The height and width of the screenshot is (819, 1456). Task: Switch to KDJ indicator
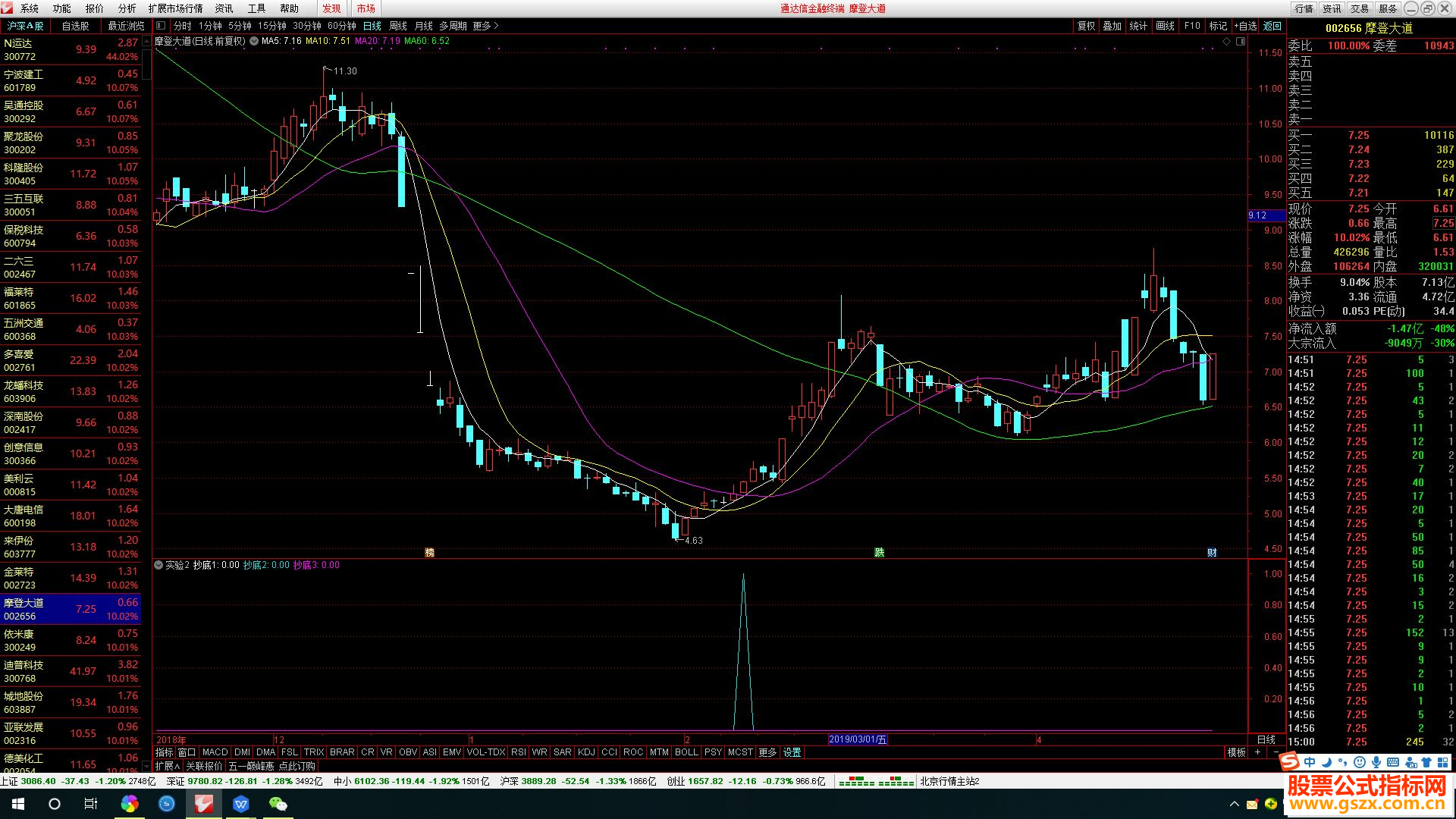(x=586, y=752)
